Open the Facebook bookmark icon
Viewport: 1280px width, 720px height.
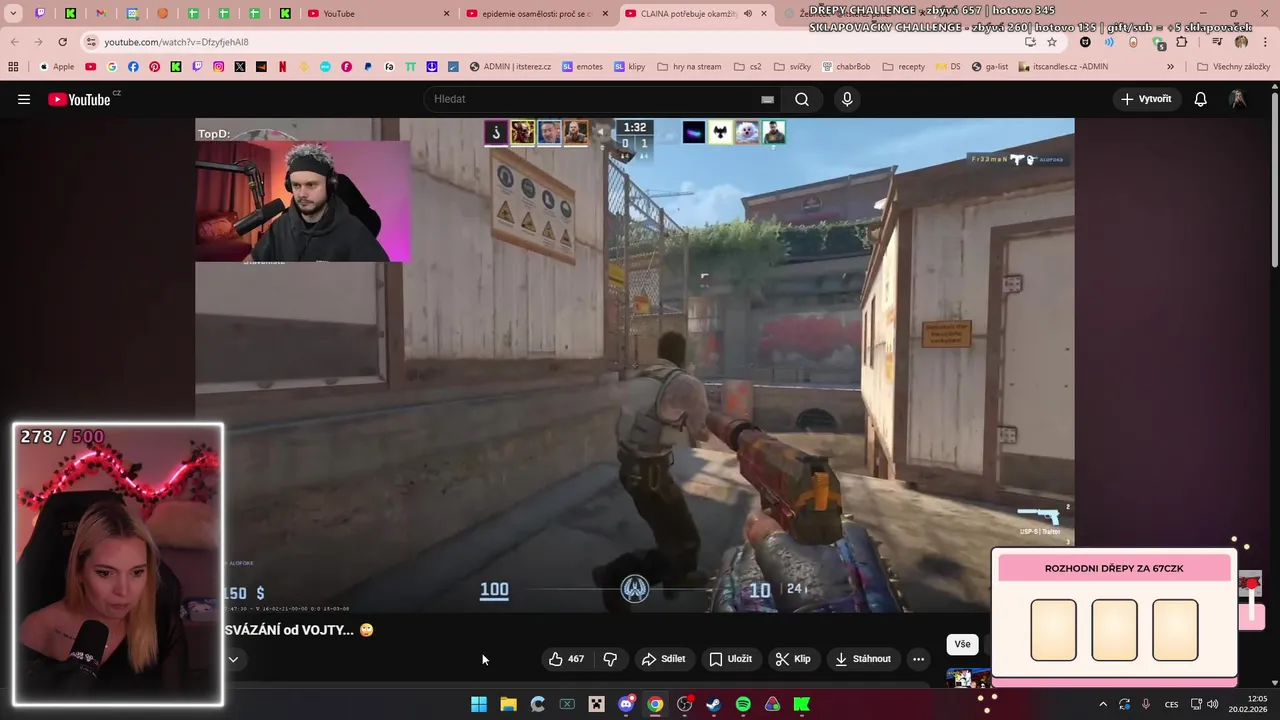(x=133, y=67)
